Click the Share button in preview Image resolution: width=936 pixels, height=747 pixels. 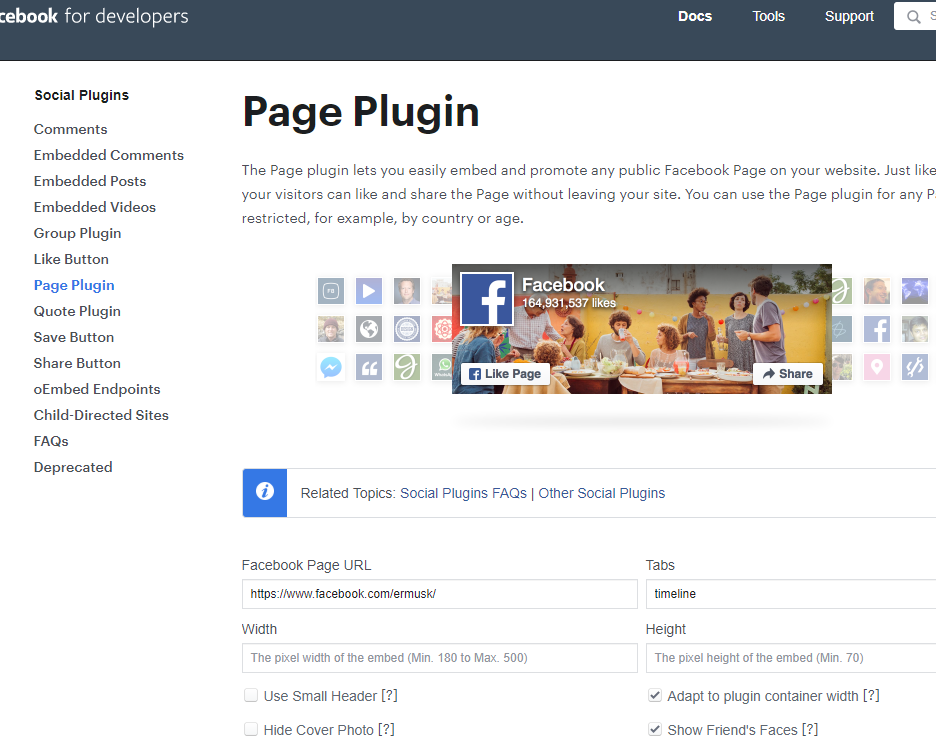(x=788, y=373)
